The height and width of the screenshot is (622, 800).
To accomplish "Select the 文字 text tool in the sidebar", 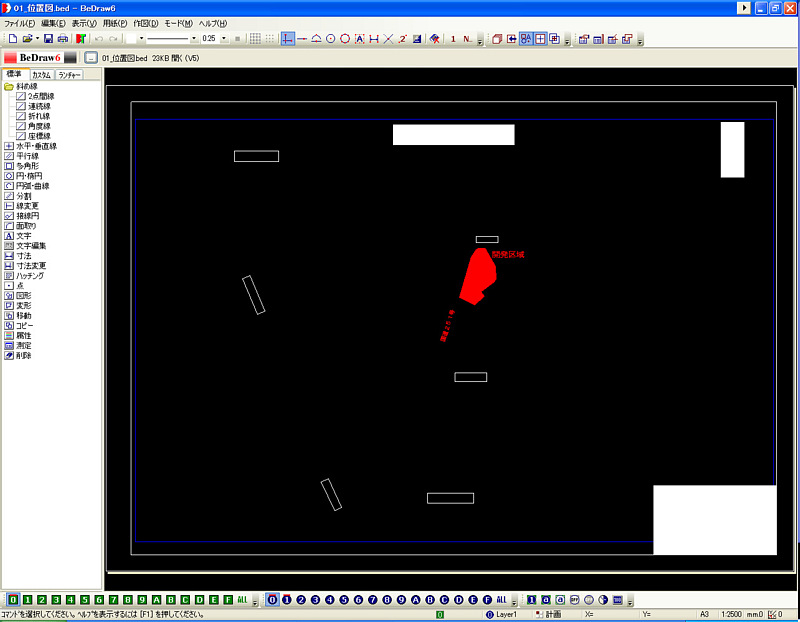I will (23, 236).
